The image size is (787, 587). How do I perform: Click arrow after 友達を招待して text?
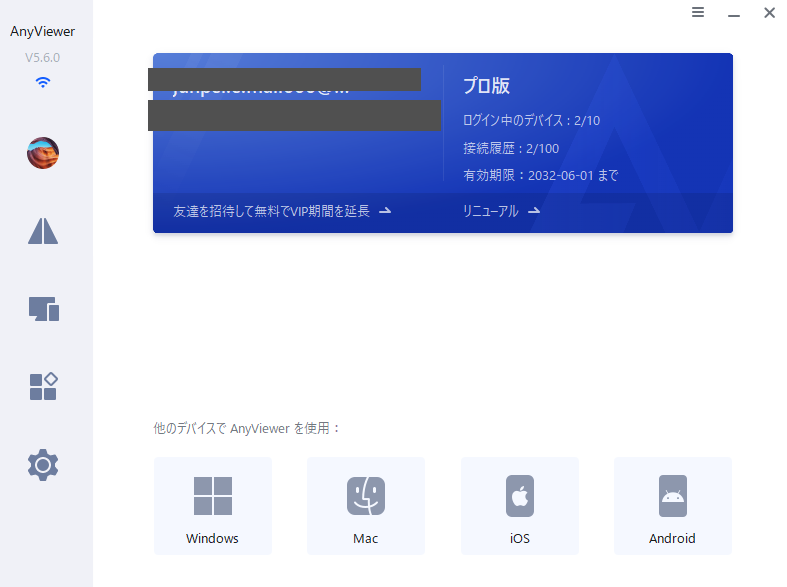point(385,211)
